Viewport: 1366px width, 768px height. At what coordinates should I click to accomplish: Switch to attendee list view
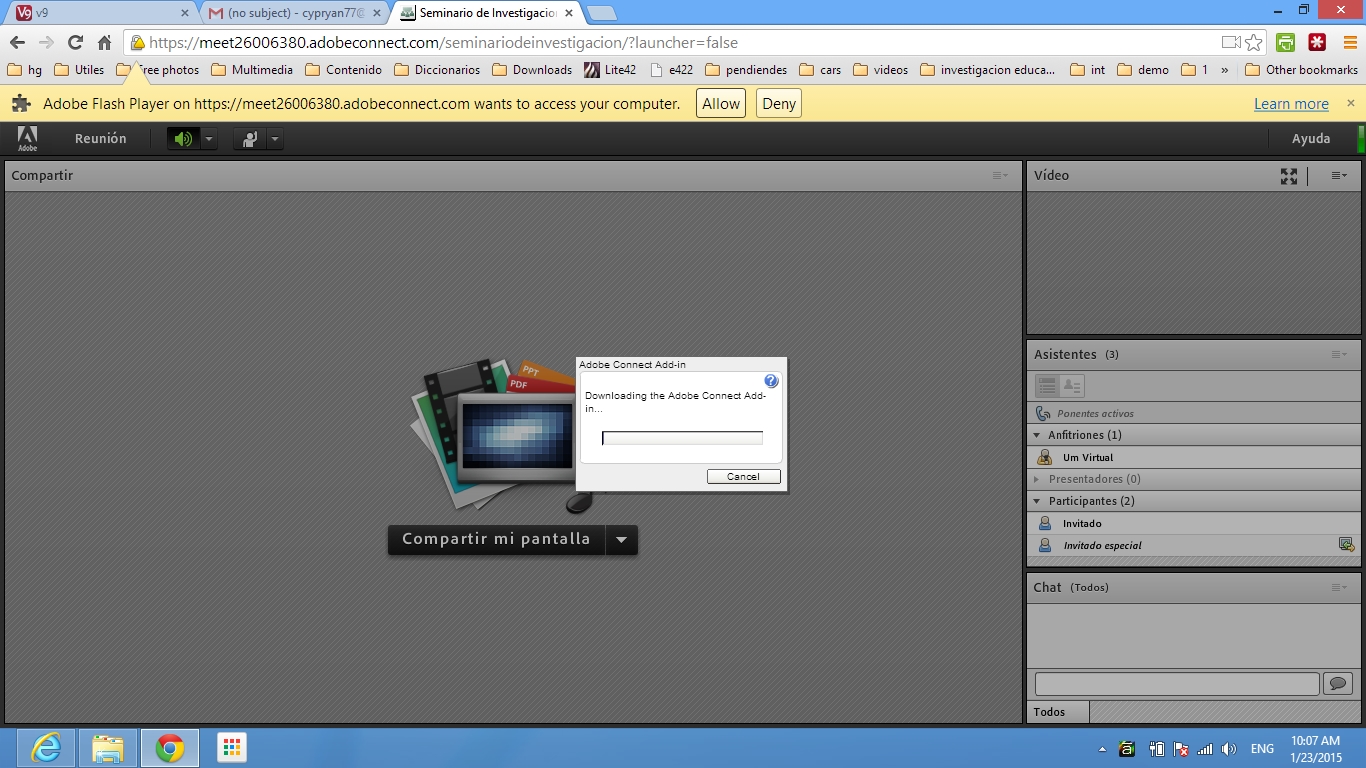click(x=1047, y=385)
